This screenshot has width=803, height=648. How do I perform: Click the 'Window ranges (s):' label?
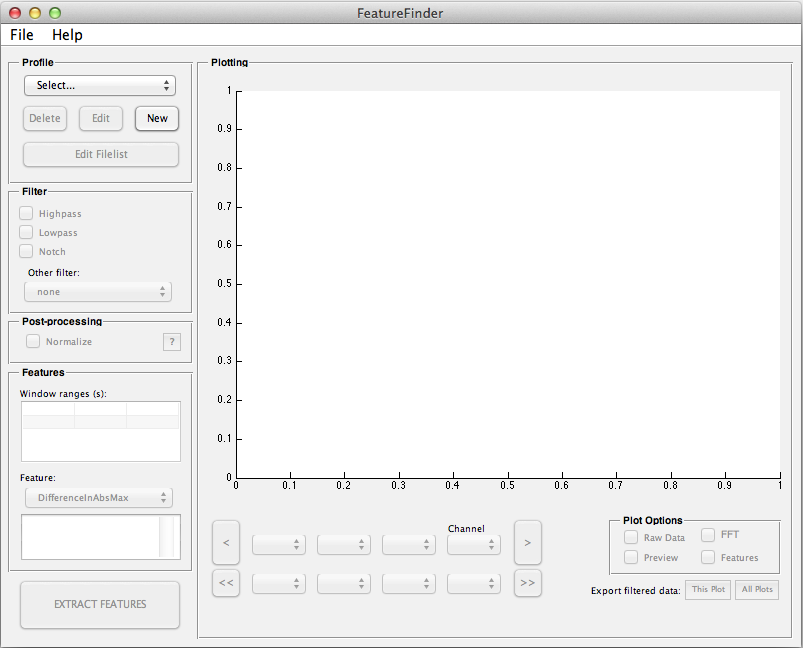tap(63, 394)
